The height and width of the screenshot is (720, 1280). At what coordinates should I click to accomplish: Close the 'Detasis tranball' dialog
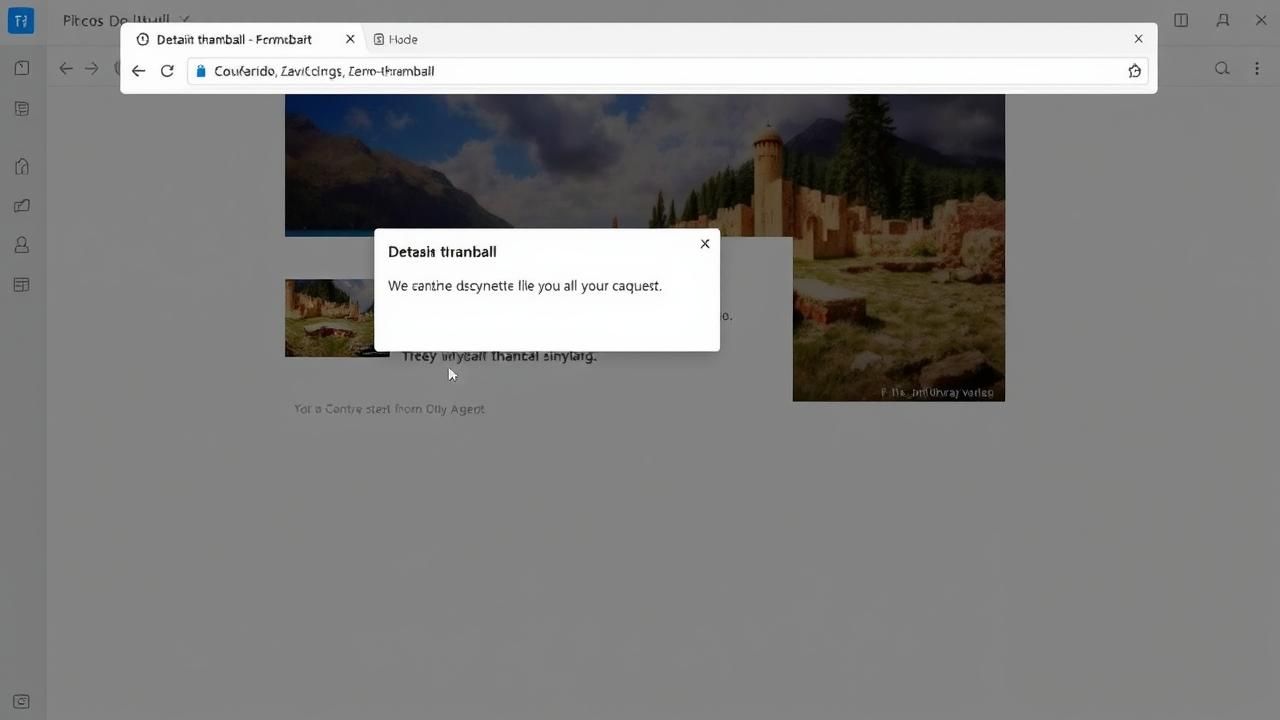[705, 244]
